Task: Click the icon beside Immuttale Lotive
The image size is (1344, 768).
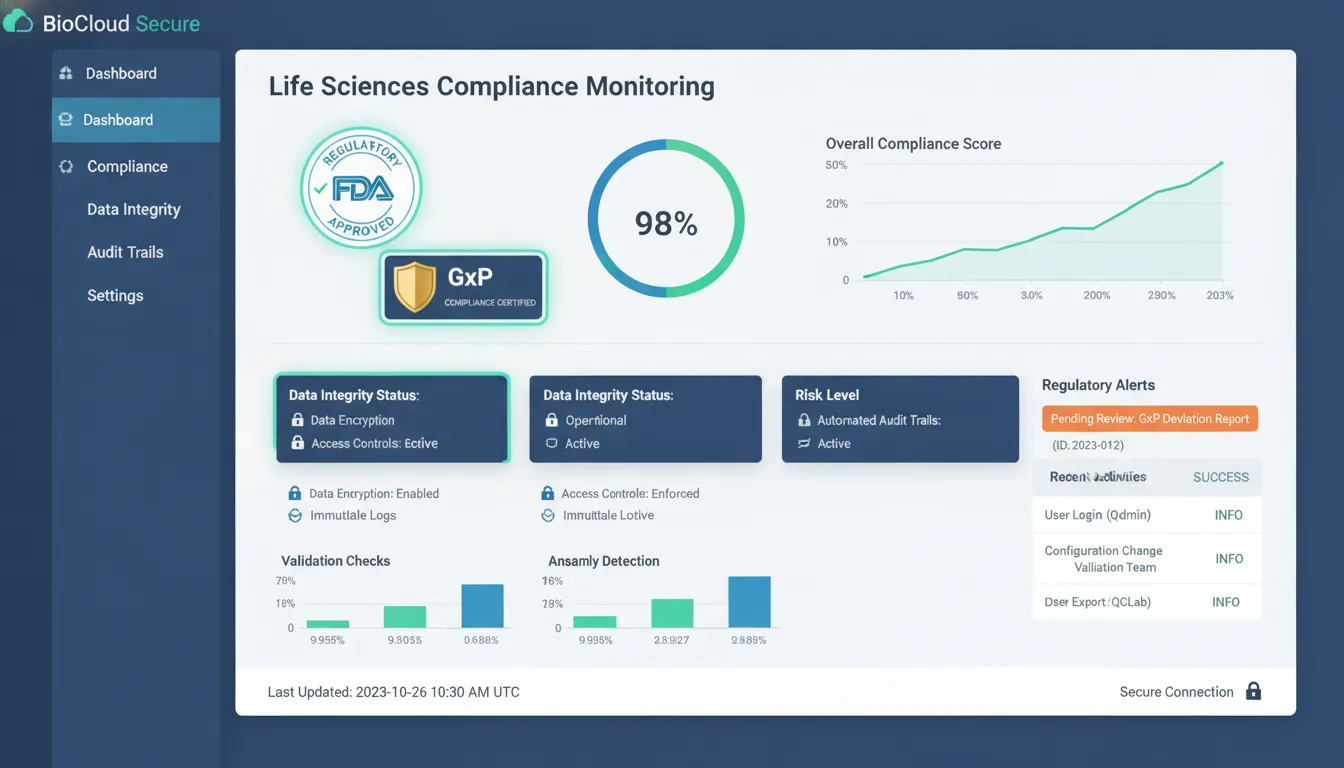Action: click(x=547, y=515)
